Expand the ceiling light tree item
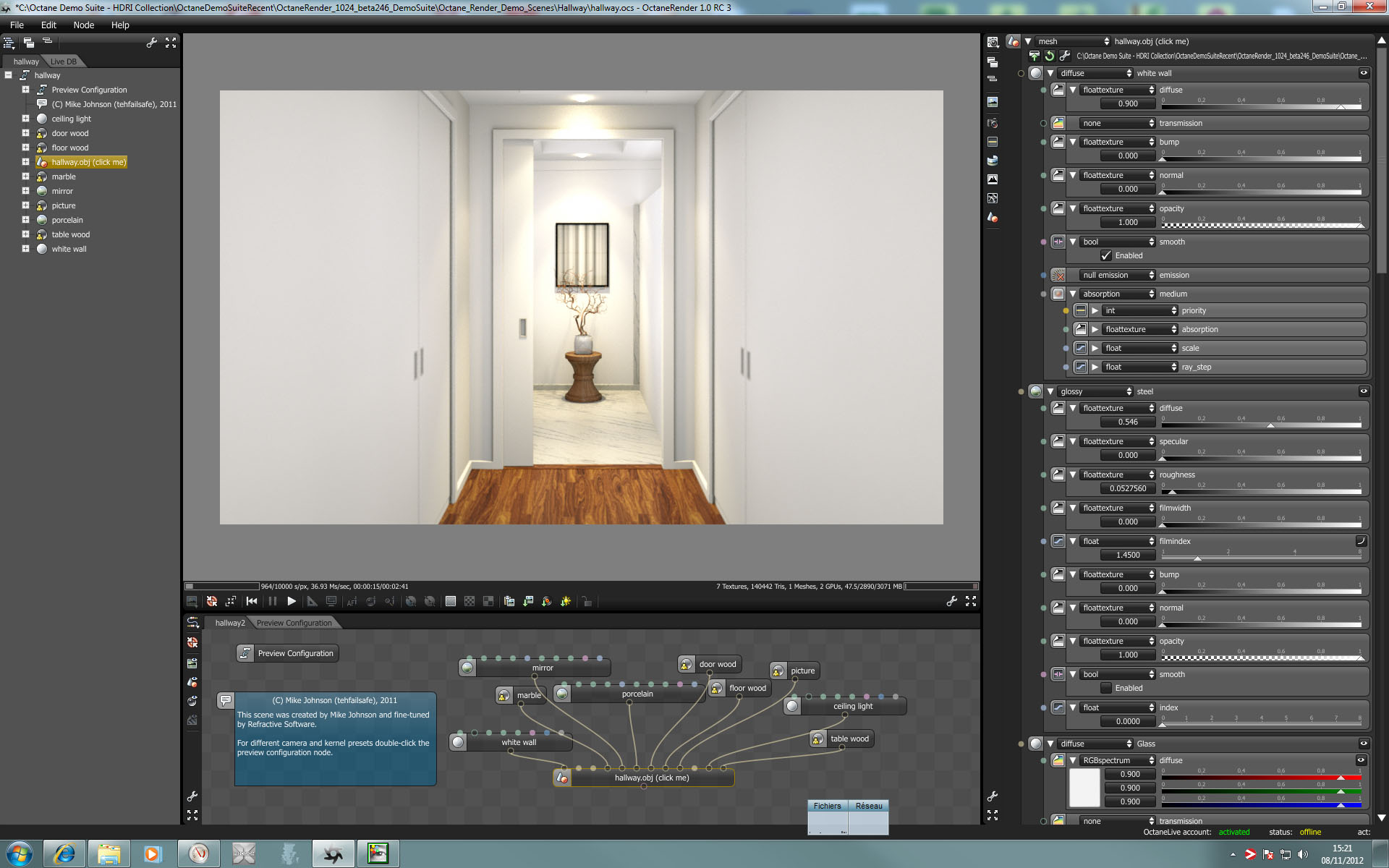1389x868 pixels. (25, 119)
